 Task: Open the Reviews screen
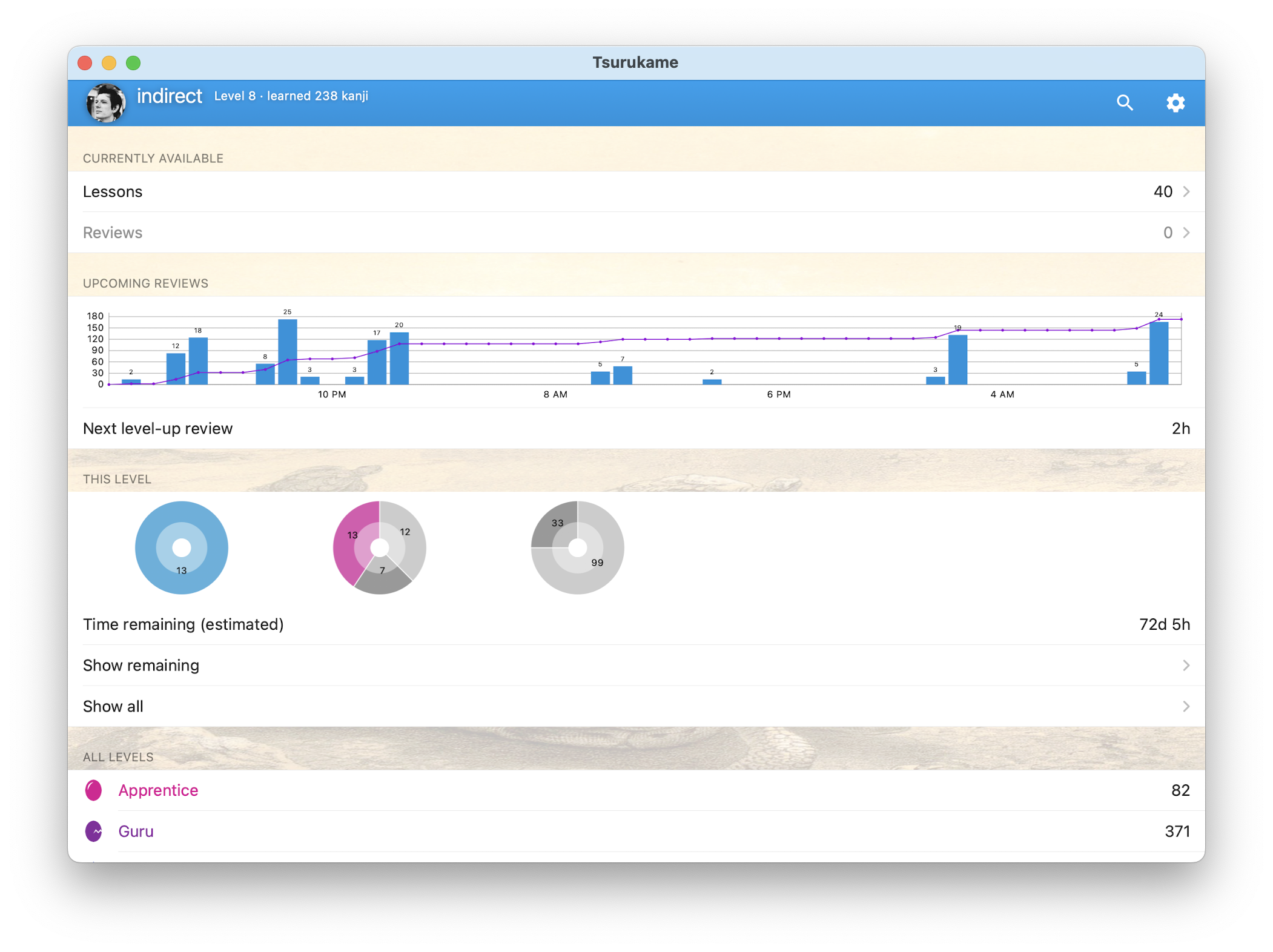[424, 232]
